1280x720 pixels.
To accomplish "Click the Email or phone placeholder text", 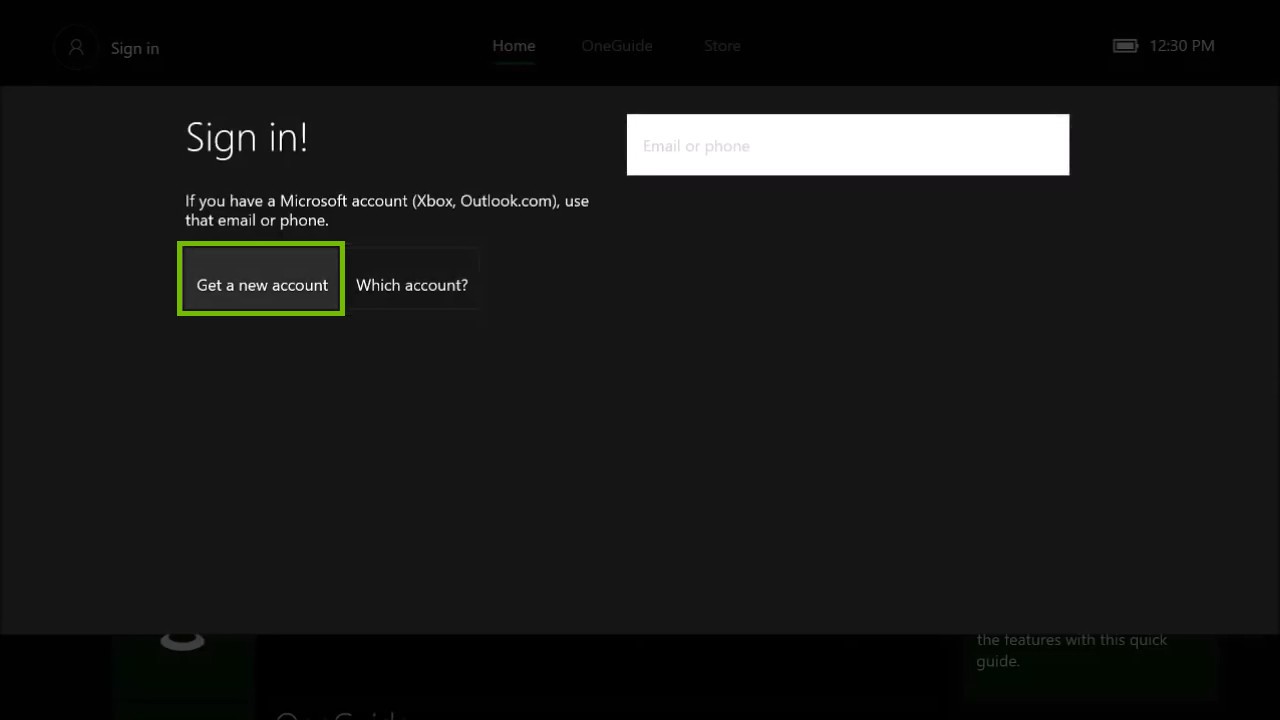I will click(696, 146).
